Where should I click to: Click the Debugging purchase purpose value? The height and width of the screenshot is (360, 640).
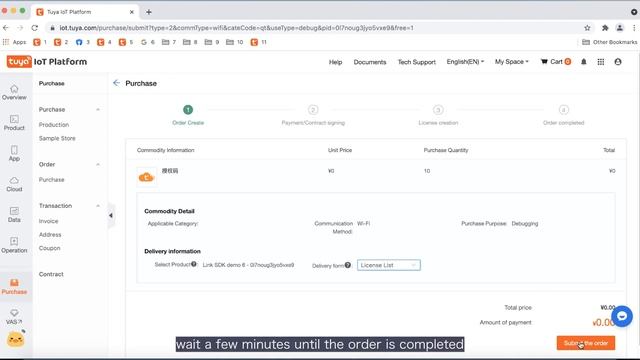click(x=525, y=224)
